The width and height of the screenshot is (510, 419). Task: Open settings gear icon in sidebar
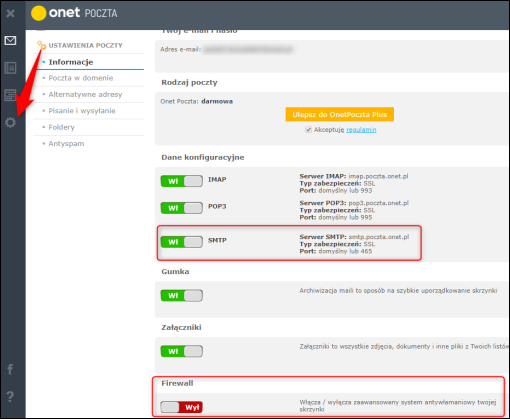click(10, 122)
